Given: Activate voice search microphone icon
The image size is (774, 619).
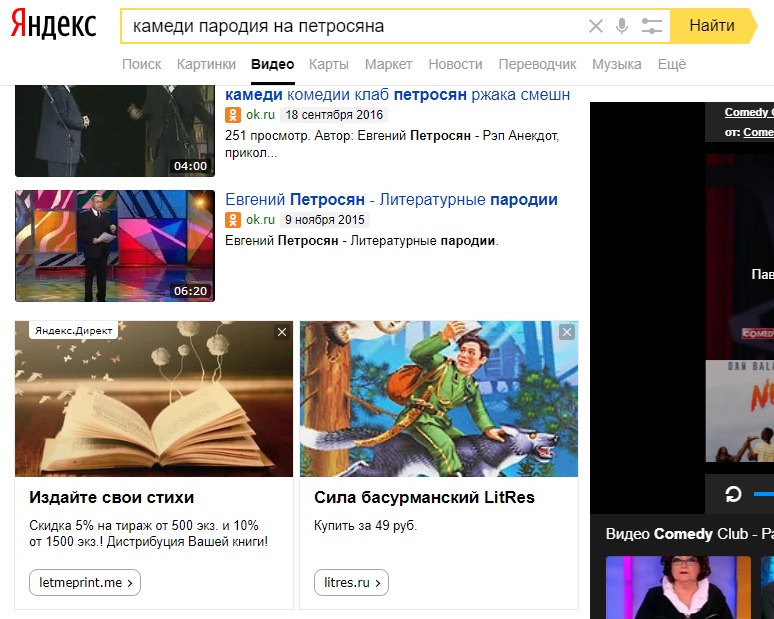Looking at the screenshot, I should tap(623, 26).
